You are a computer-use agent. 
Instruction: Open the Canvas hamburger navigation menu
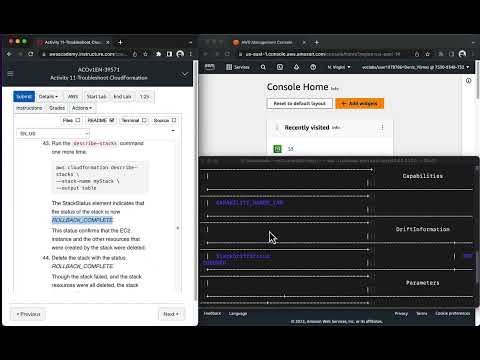point(10,73)
